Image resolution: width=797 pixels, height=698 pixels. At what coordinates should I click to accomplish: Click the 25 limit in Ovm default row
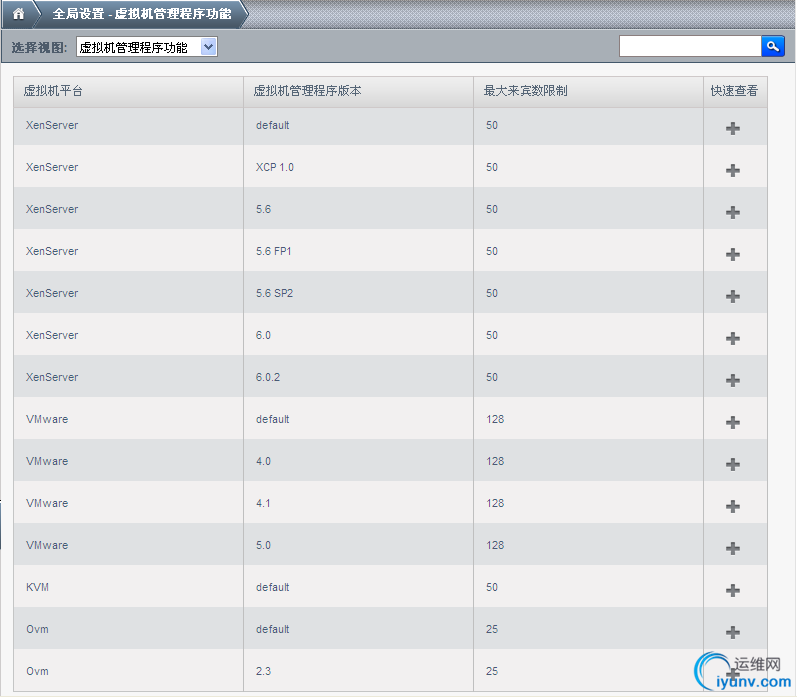click(x=492, y=629)
